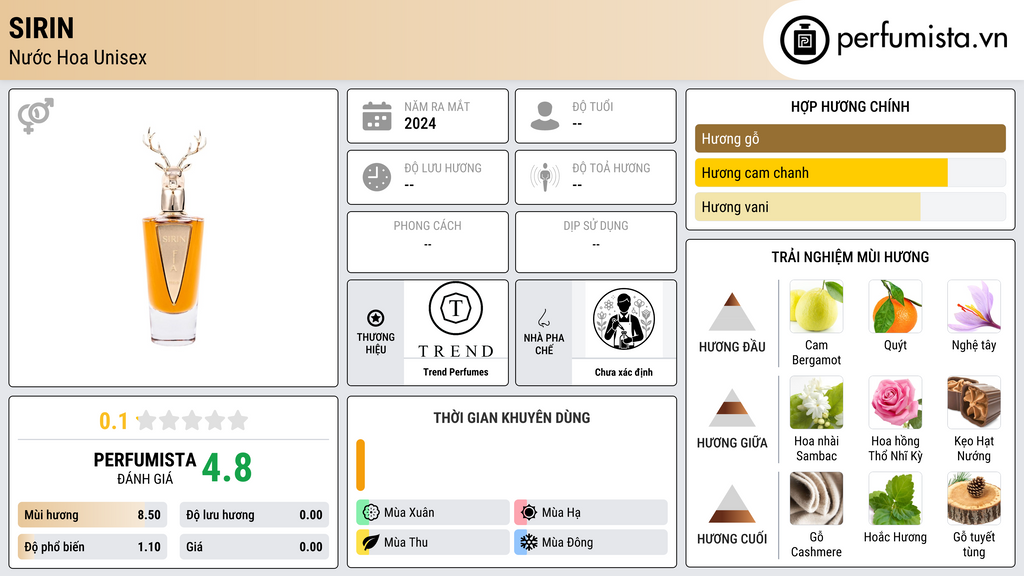This screenshot has height=576, width=1024.
Task: Click the Mùa Thu season label
Action: [x=406, y=542]
